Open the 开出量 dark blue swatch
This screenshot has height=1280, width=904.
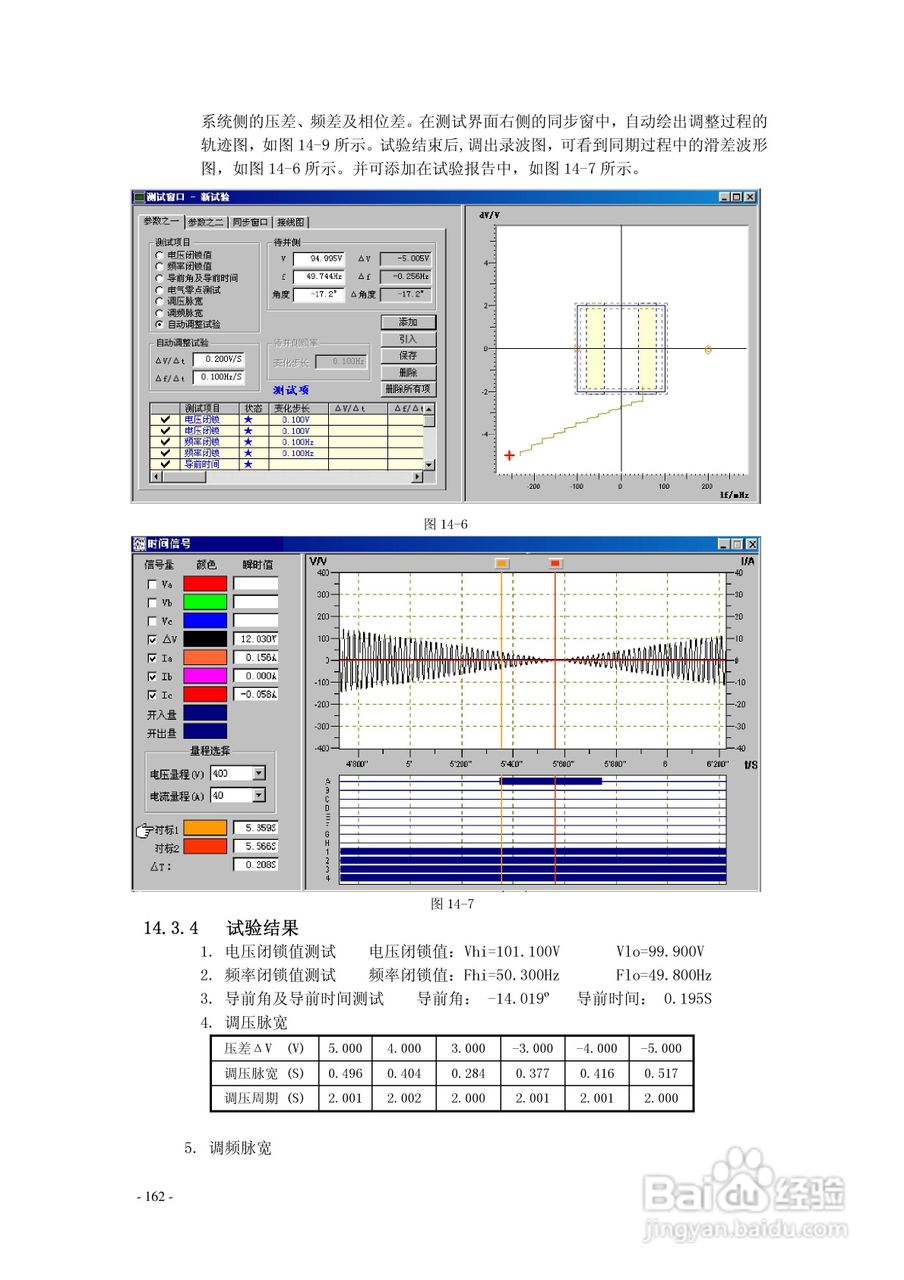click(x=204, y=732)
